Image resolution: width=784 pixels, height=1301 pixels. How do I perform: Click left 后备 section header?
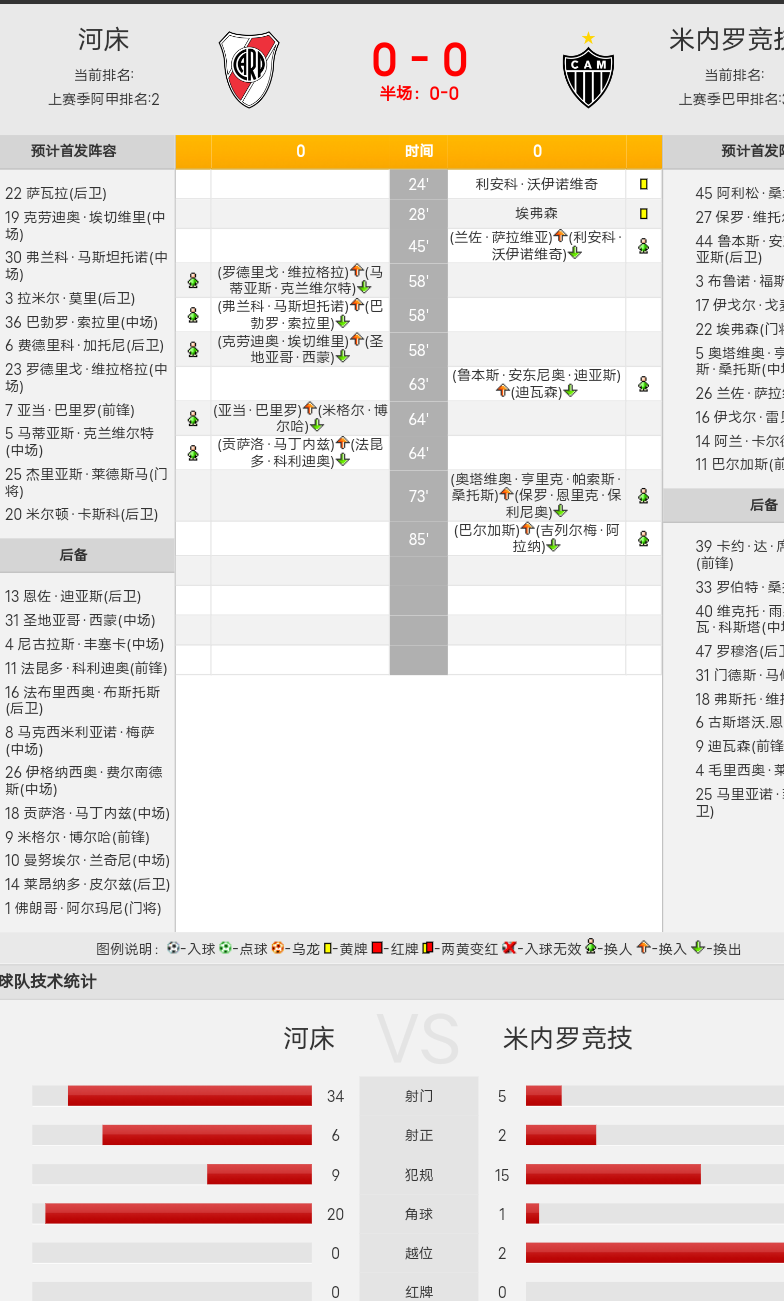click(87, 555)
